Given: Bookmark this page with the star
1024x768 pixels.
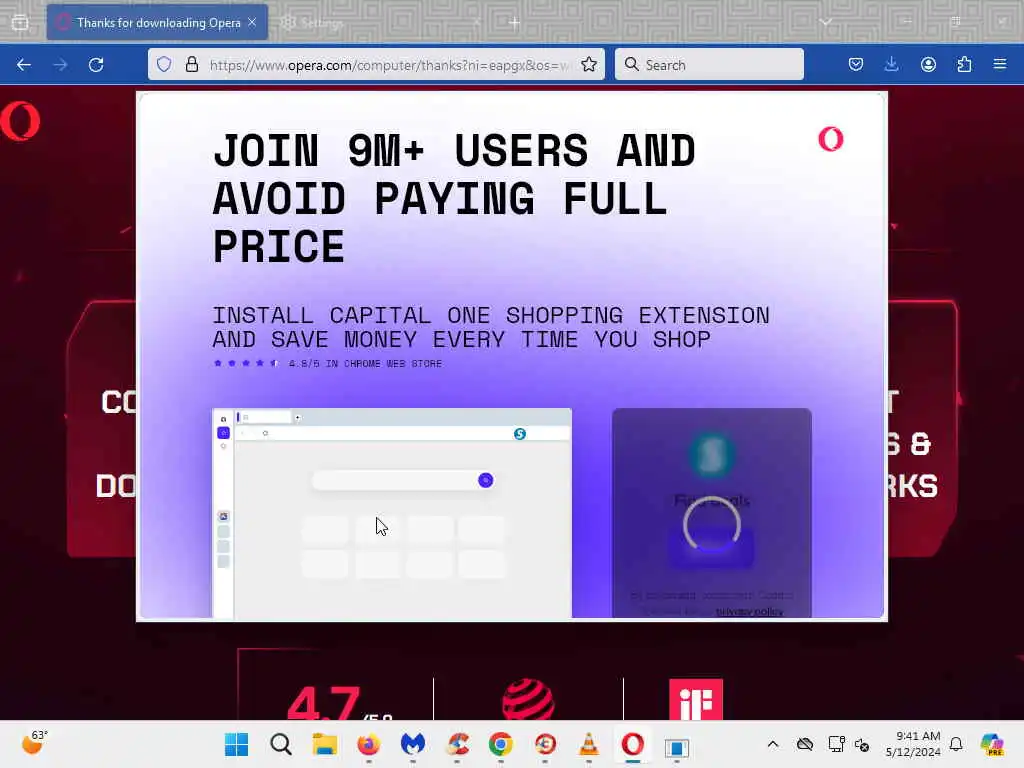Looking at the screenshot, I should click(589, 64).
